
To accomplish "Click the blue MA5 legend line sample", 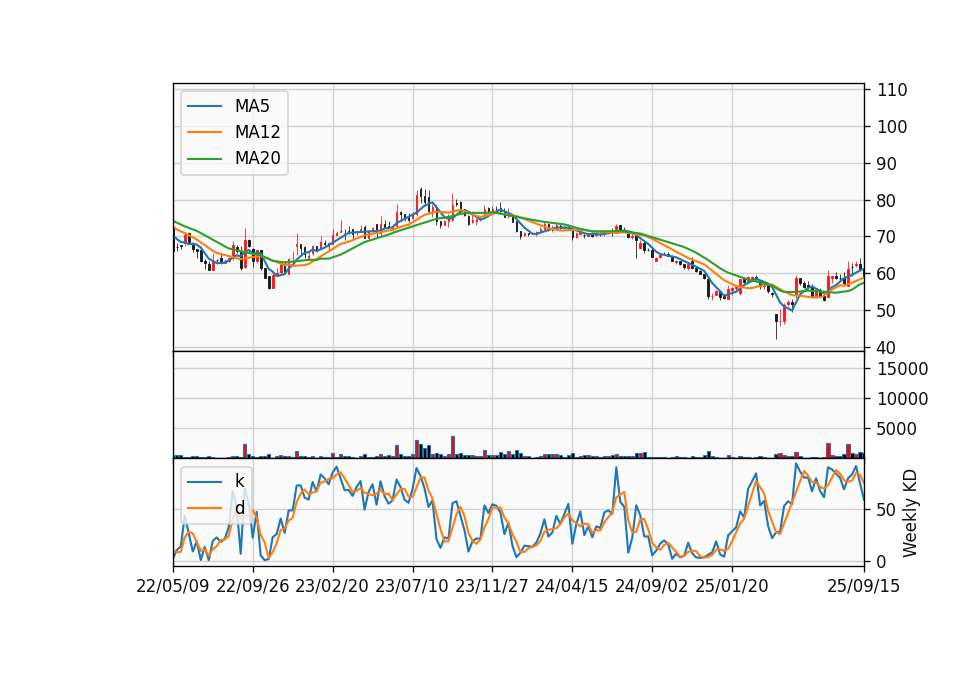I will [x=204, y=107].
